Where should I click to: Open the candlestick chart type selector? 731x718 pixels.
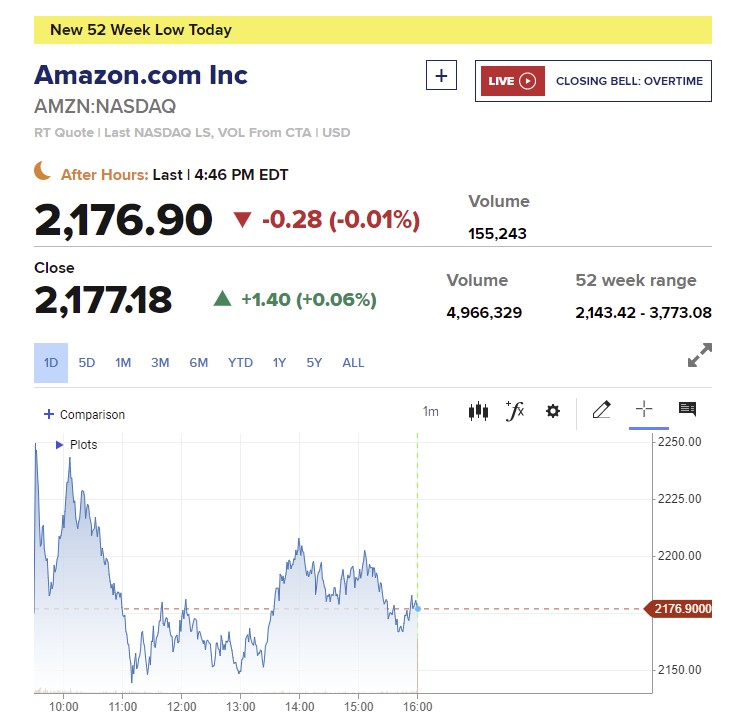click(x=478, y=411)
